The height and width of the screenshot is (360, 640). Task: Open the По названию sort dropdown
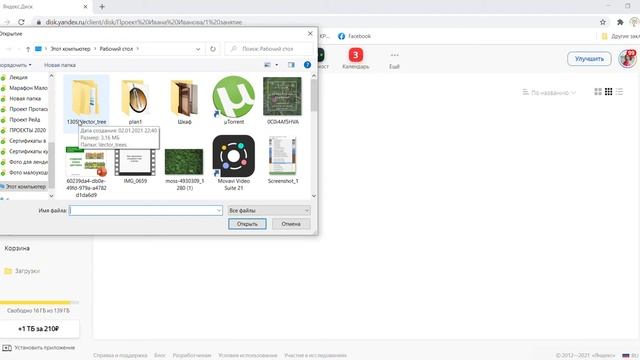click(549, 93)
